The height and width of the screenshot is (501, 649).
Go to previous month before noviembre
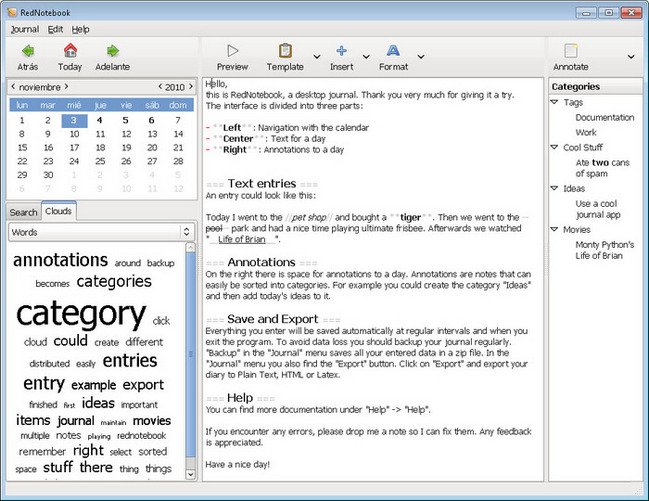[x=13, y=87]
